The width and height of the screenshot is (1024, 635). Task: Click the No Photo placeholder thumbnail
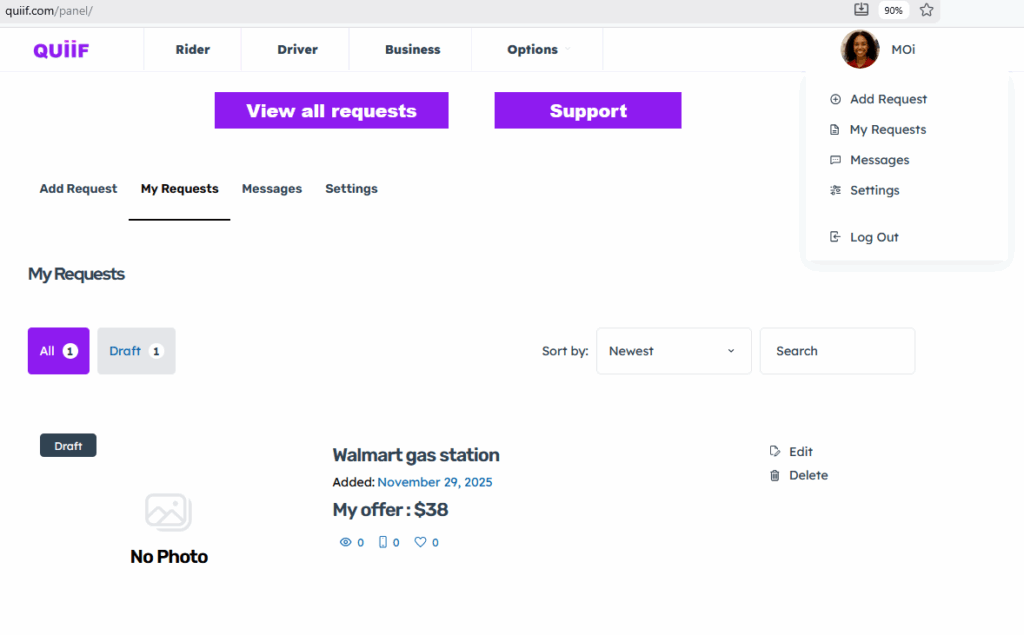pyautogui.click(x=169, y=527)
